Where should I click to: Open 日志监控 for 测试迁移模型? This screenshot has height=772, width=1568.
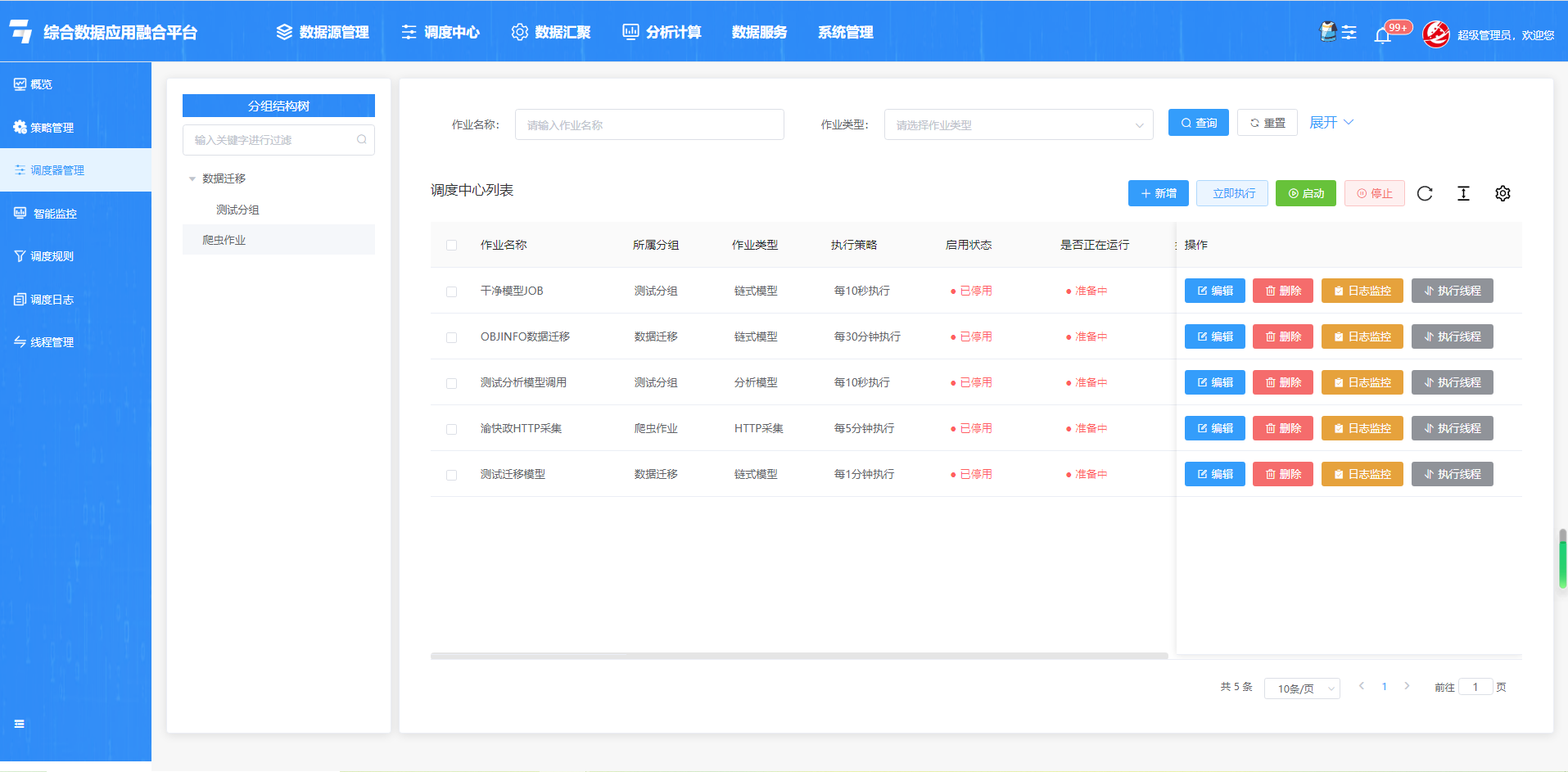[1362, 474]
